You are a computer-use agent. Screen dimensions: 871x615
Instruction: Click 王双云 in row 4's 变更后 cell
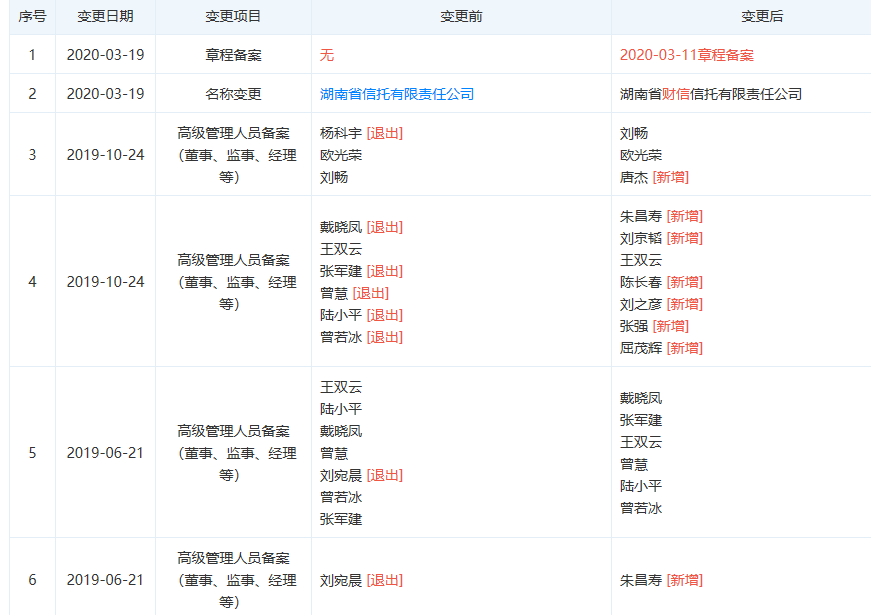pyautogui.click(x=640, y=260)
